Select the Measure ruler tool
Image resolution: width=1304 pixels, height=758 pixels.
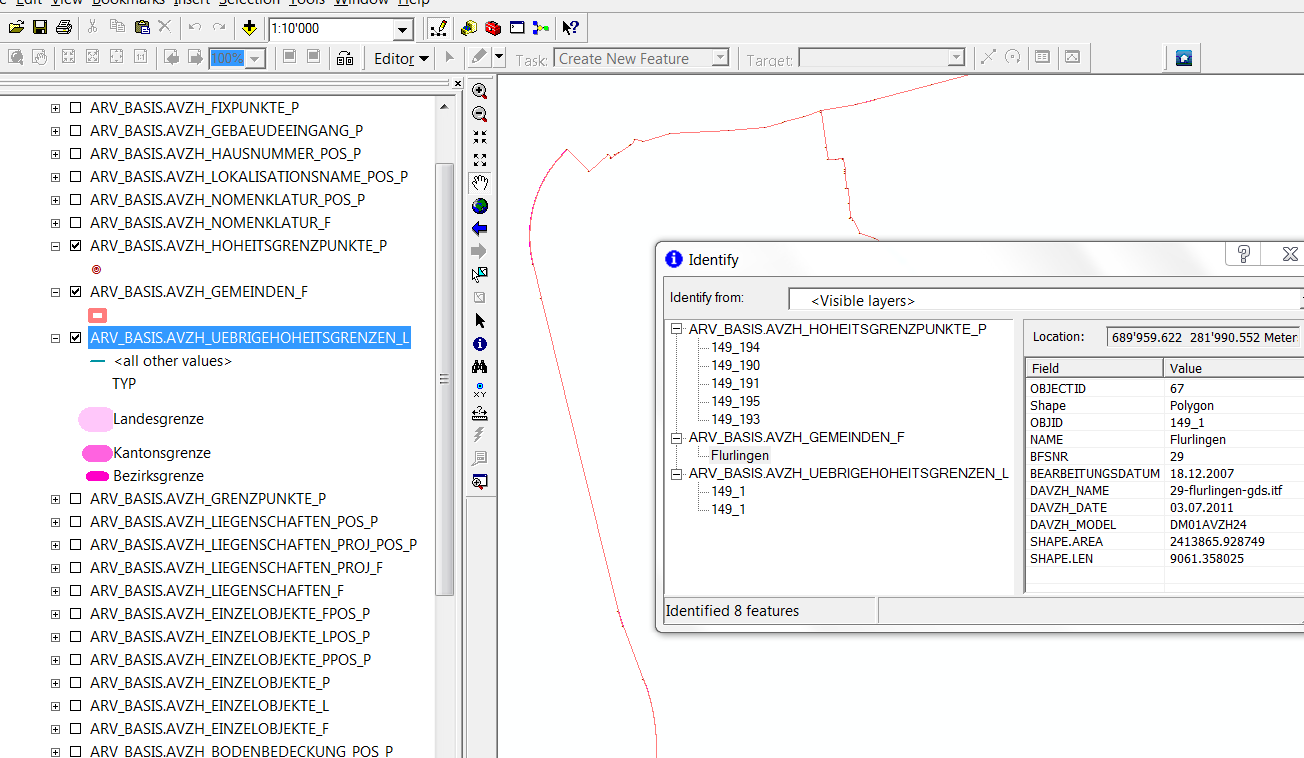(480, 413)
